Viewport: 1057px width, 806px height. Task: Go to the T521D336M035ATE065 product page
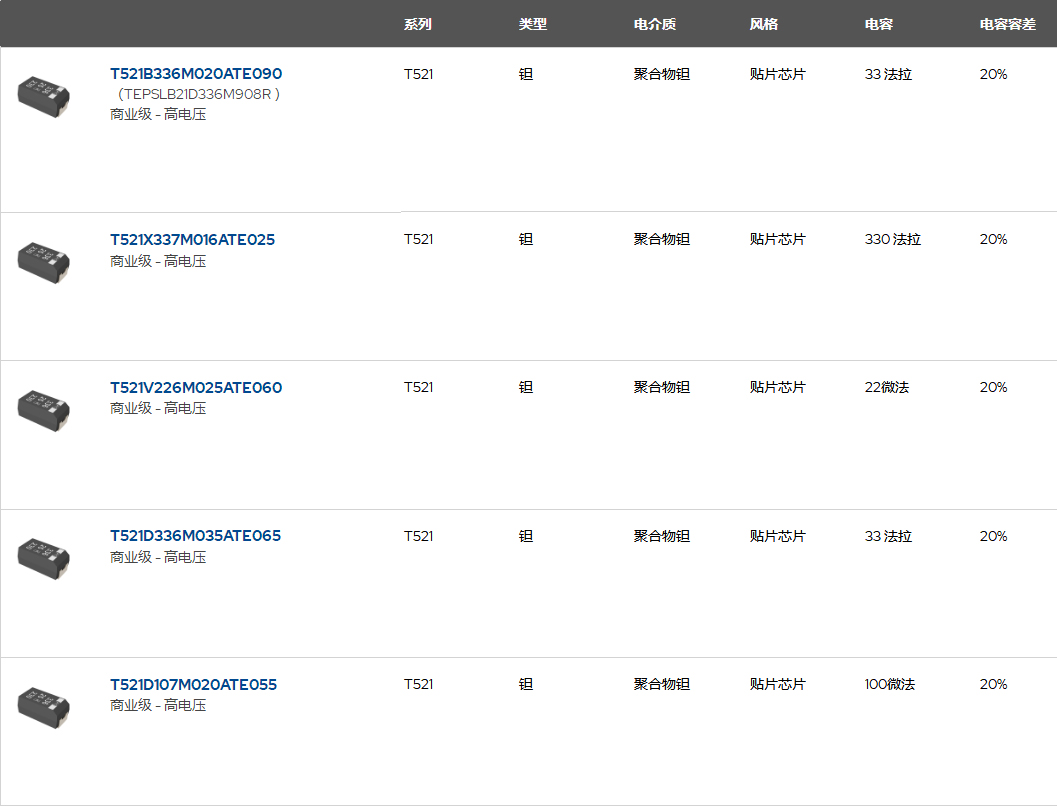pyautogui.click(x=195, y=536)
